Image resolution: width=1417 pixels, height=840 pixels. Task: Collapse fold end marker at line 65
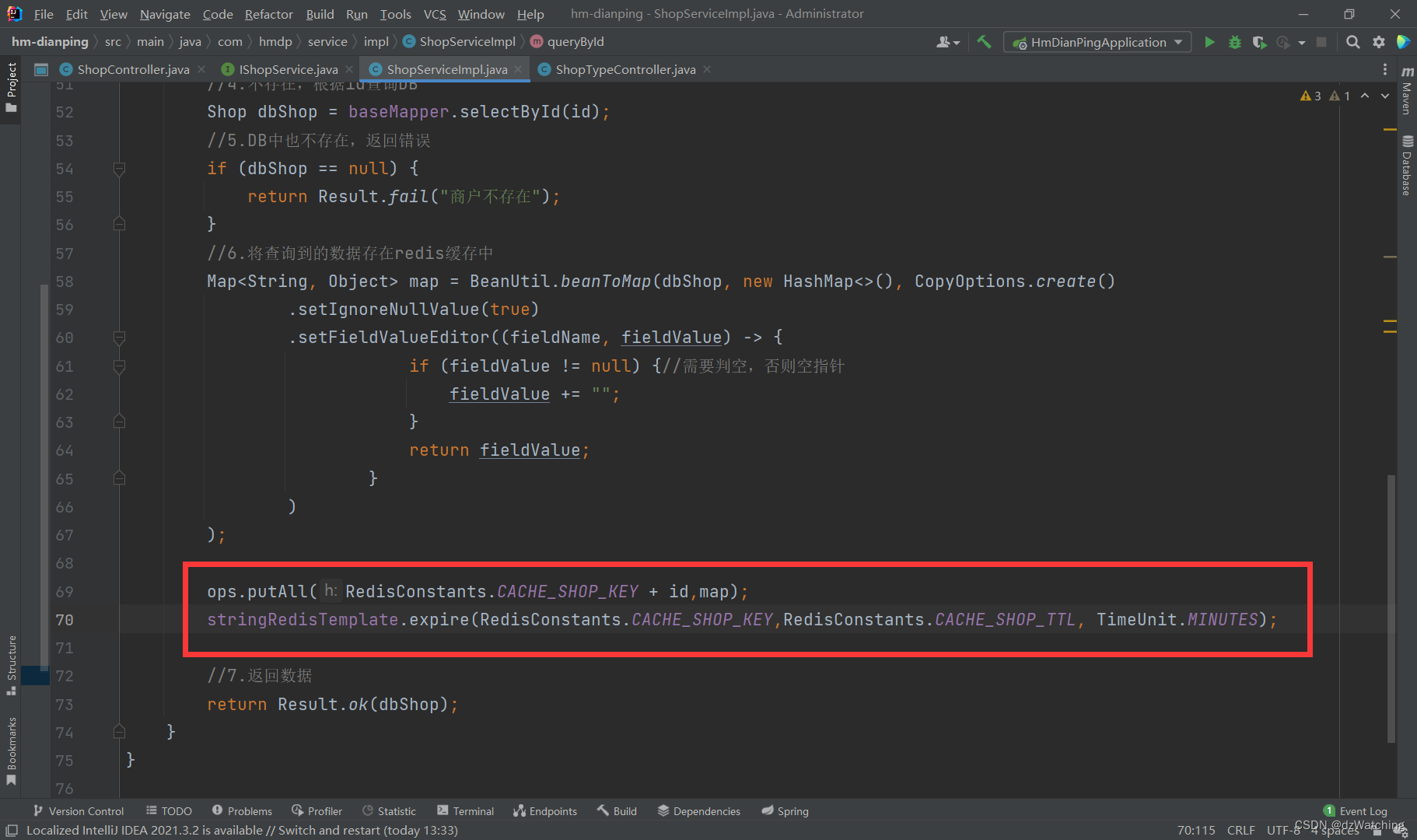pos(119,478)
